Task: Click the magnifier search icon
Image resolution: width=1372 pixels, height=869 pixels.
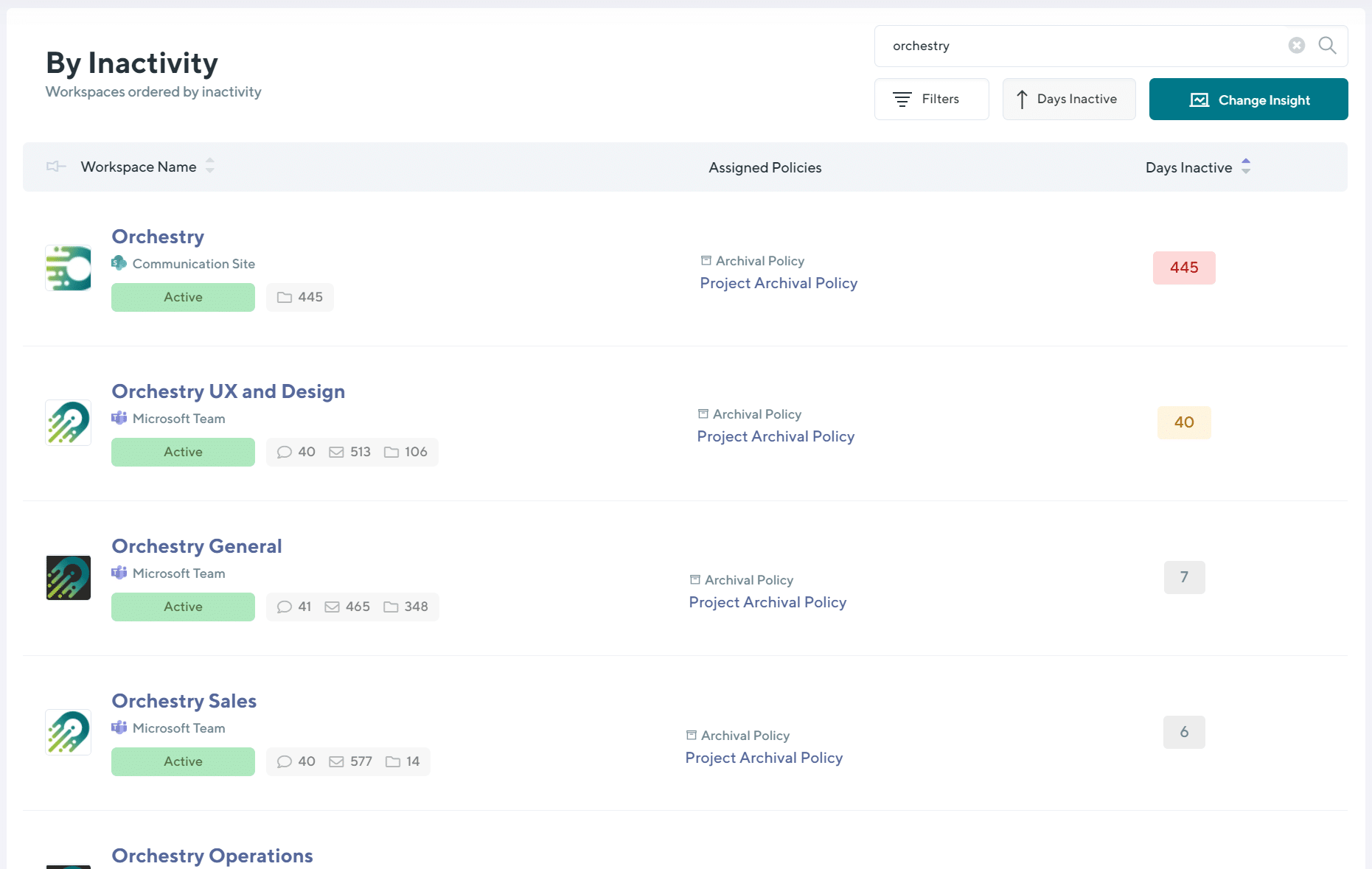Action: pos(1327,46)
